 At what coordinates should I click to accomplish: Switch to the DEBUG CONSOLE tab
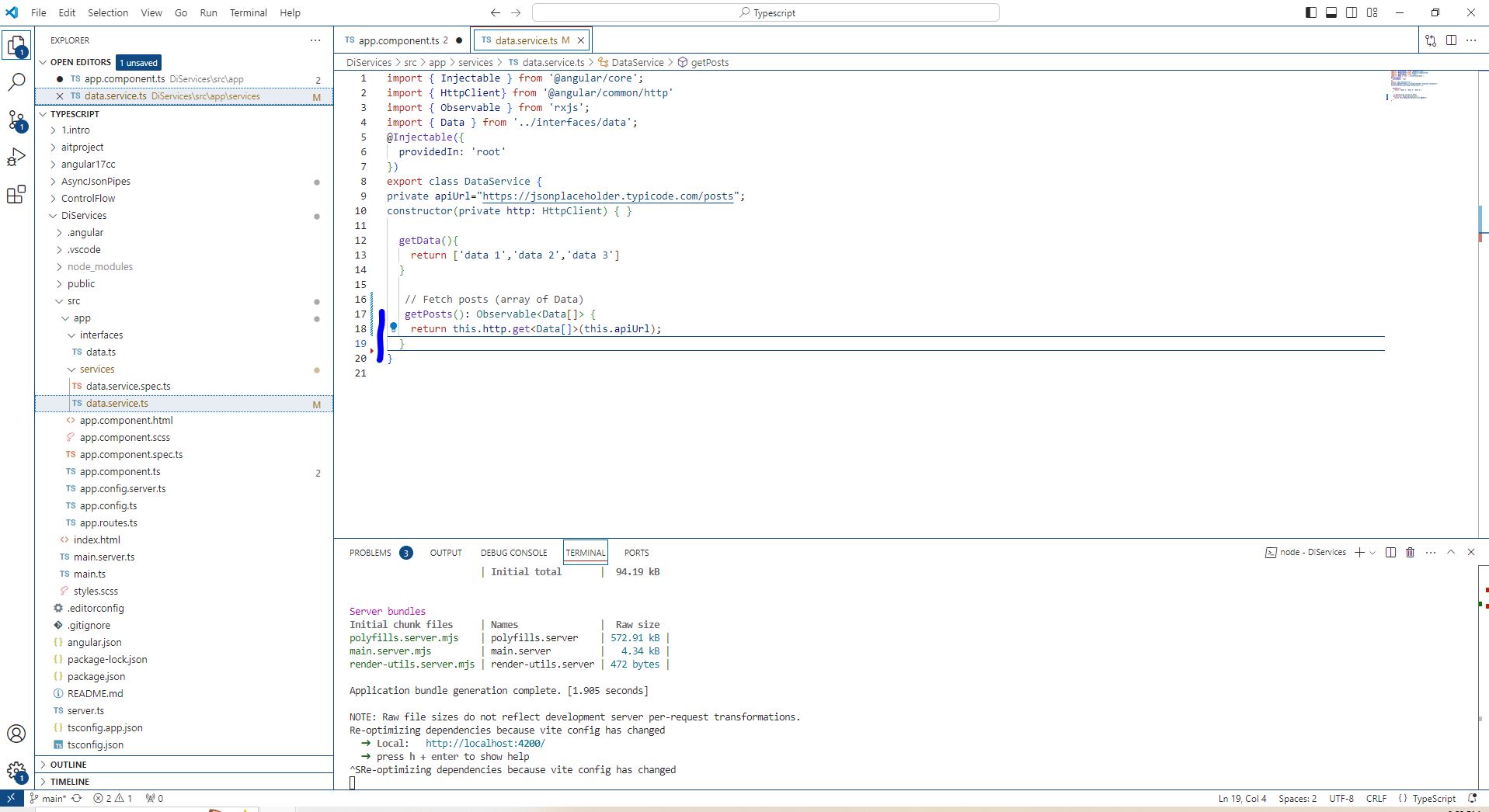513,553
